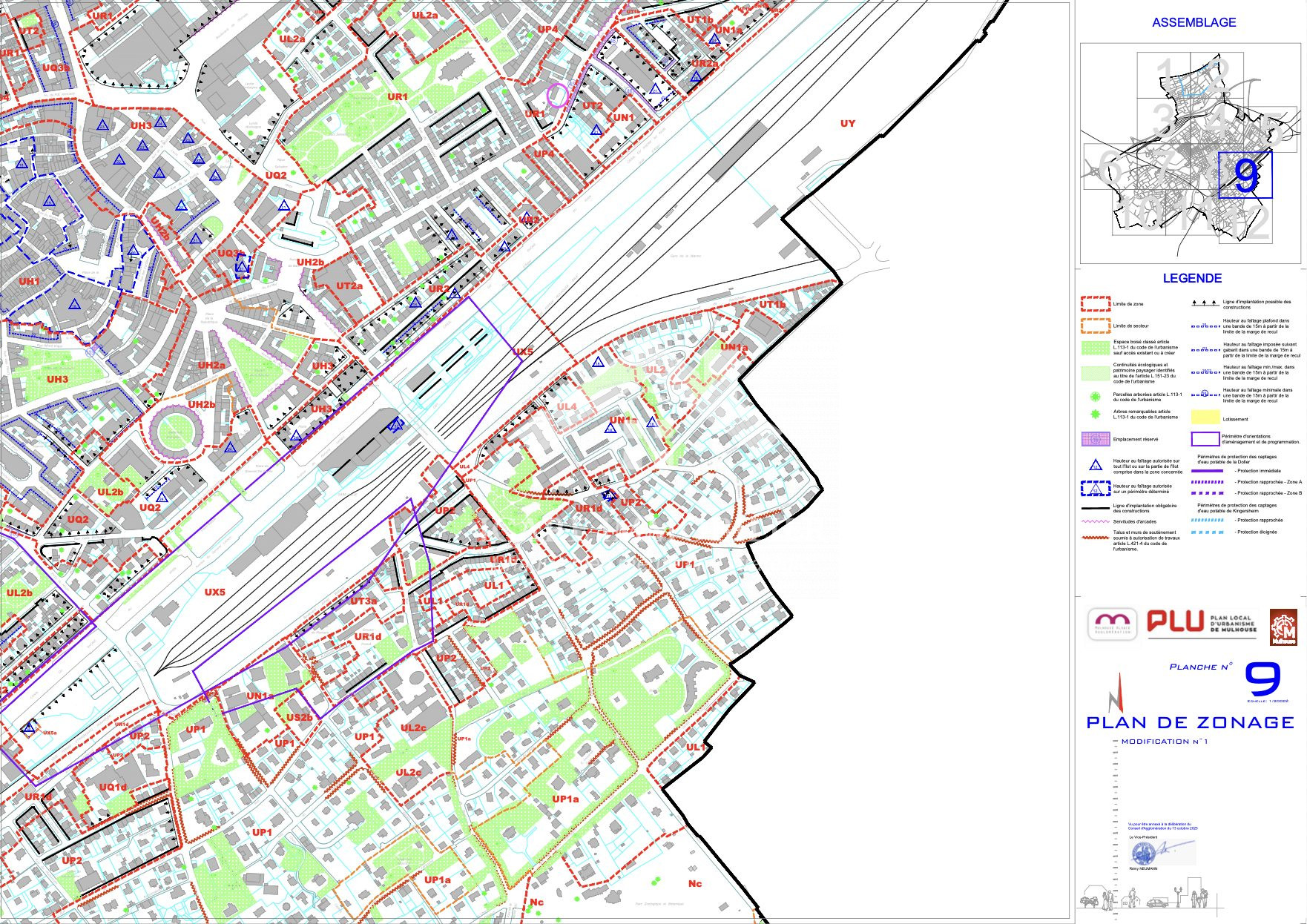Click the 'ASSEMBLAGE' heading
The height and width of the screenshot is (924, 1307).
[1194, 22]
